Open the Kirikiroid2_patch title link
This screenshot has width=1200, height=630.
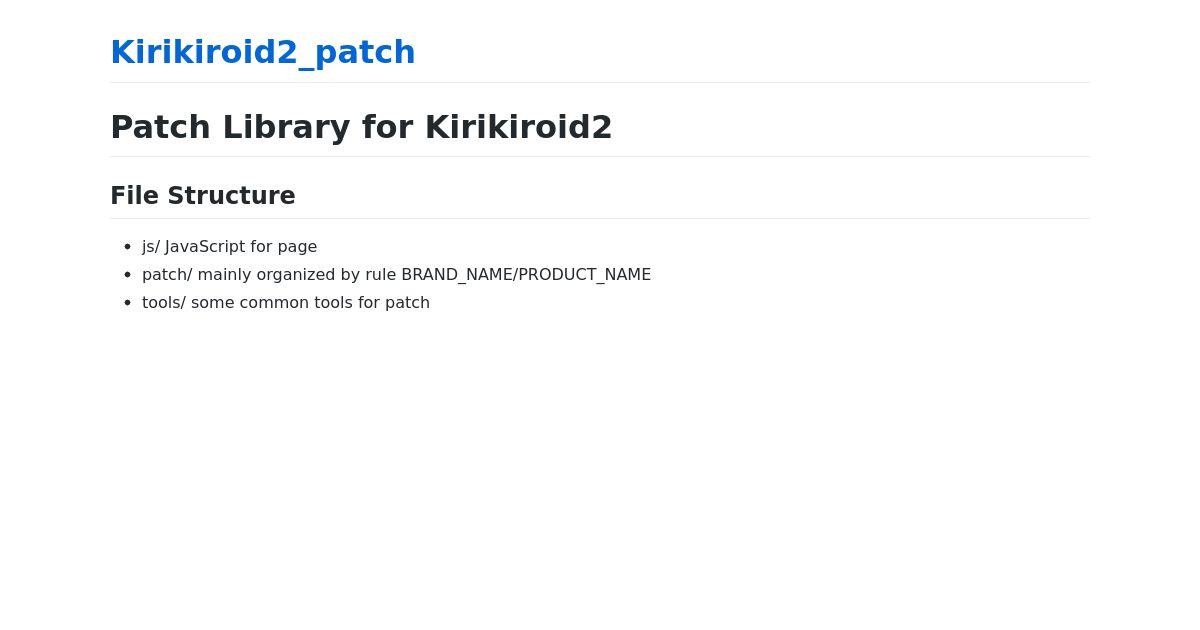262,52
